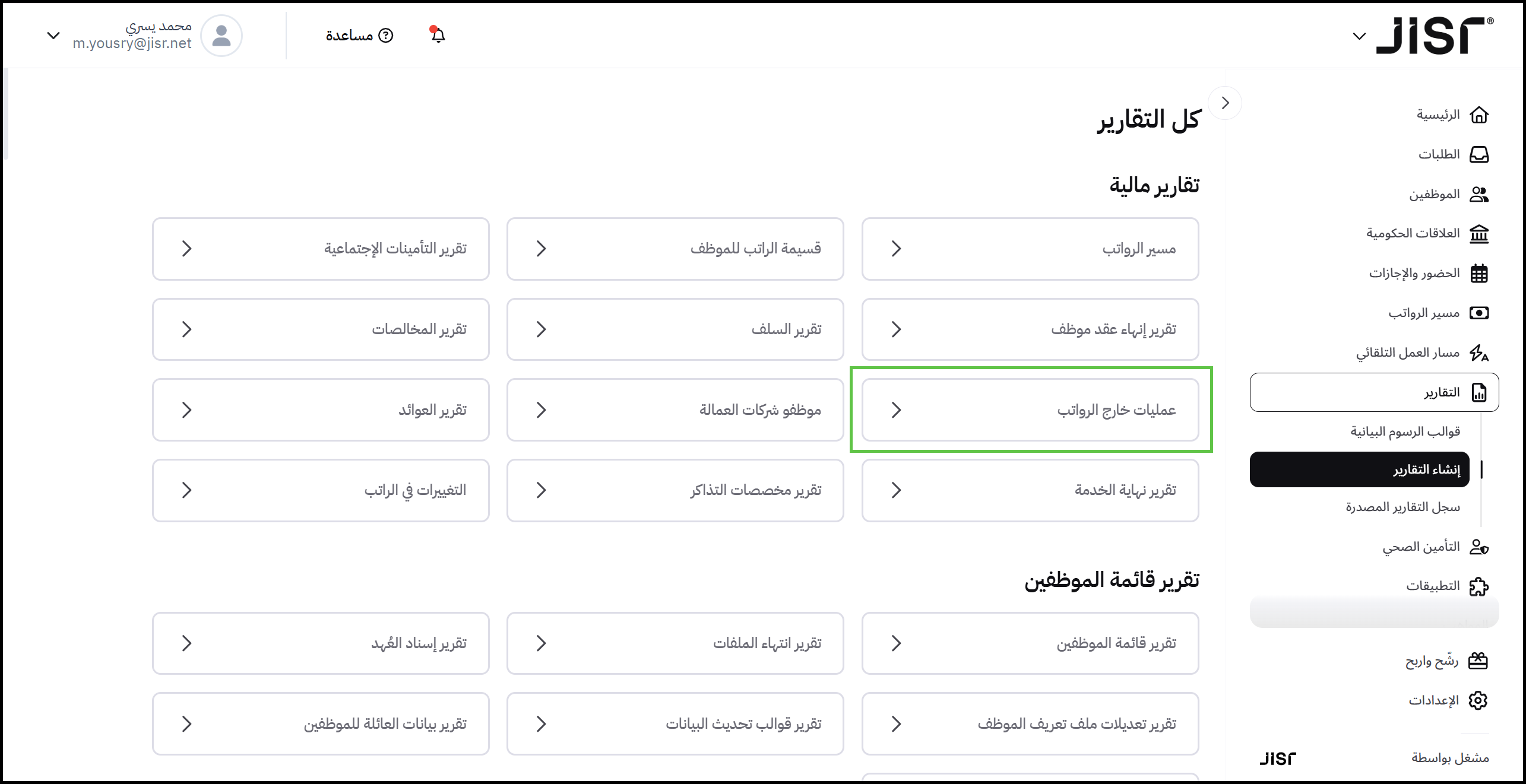
Task: Click the user profile avatar
Action: click(221, 36)
